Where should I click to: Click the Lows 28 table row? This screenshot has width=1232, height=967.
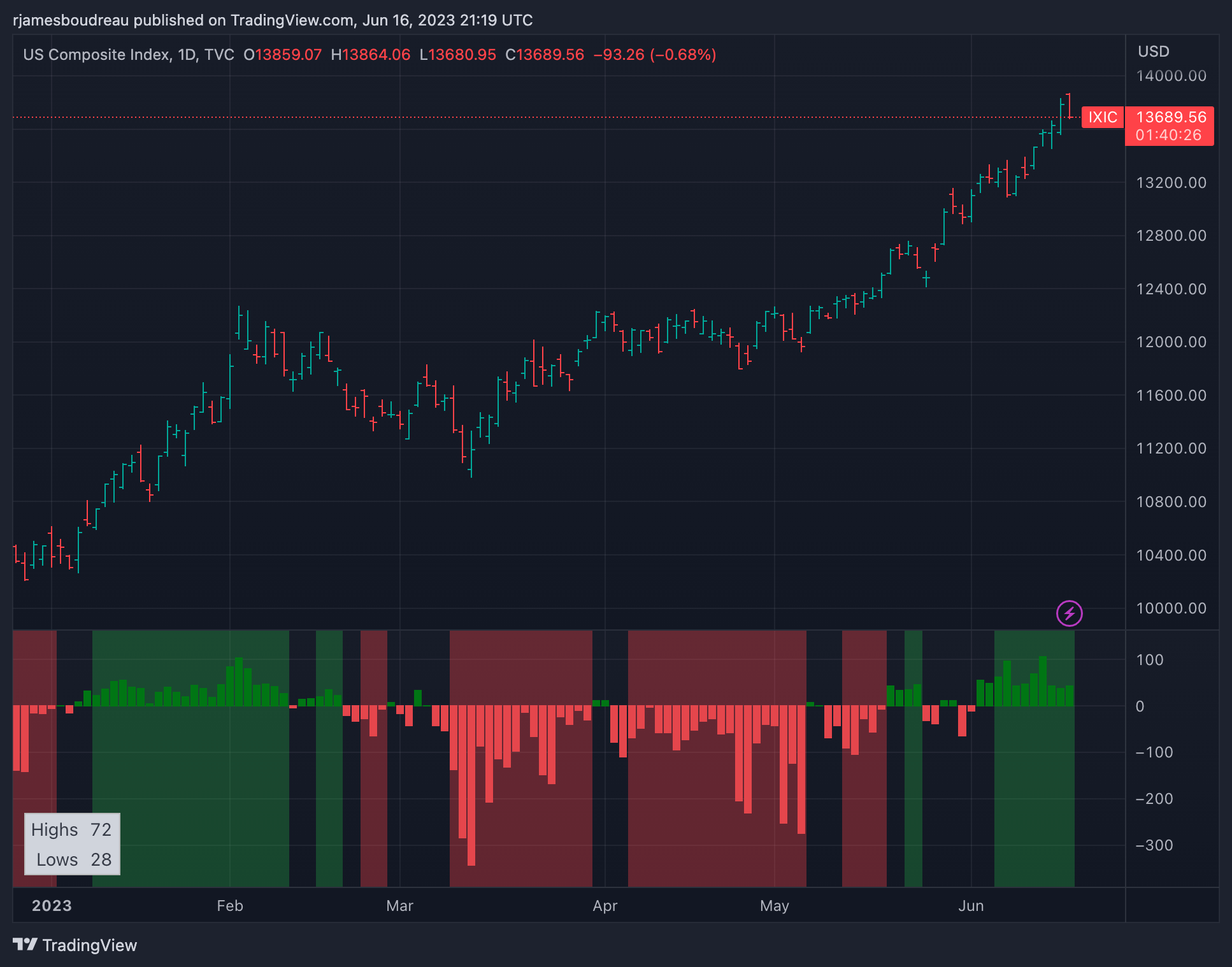click(73, 859)
